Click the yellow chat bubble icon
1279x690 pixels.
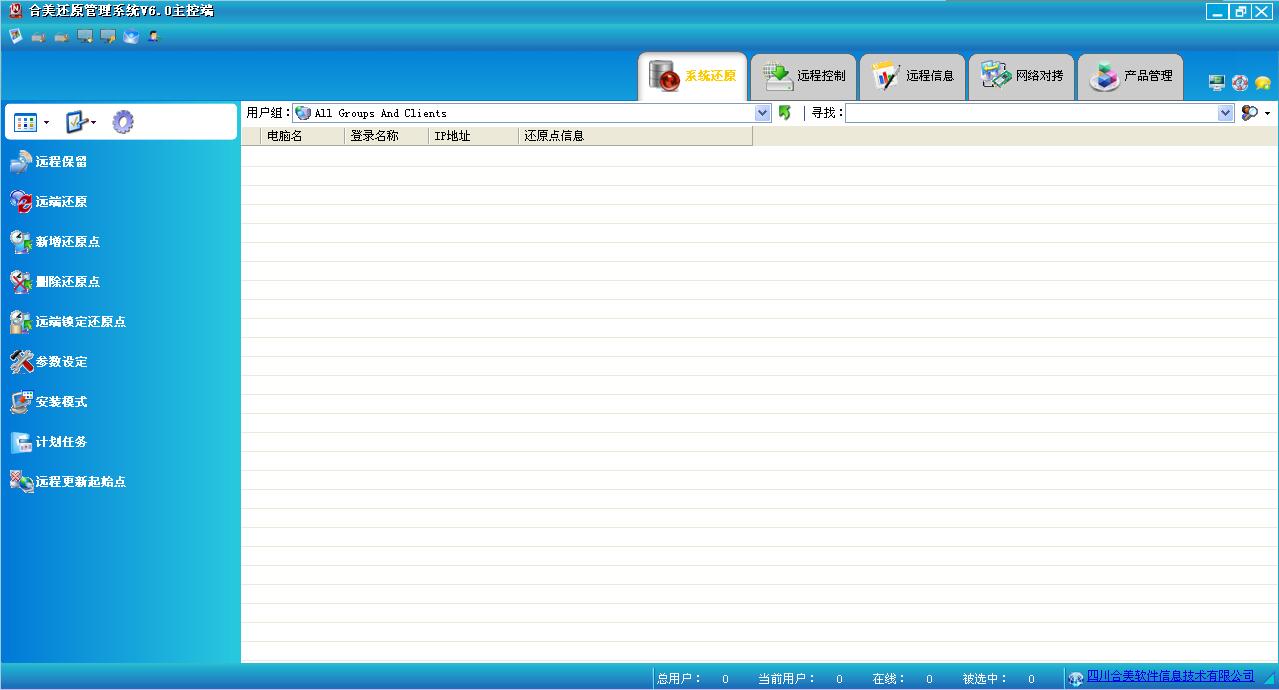point(1263,83)
